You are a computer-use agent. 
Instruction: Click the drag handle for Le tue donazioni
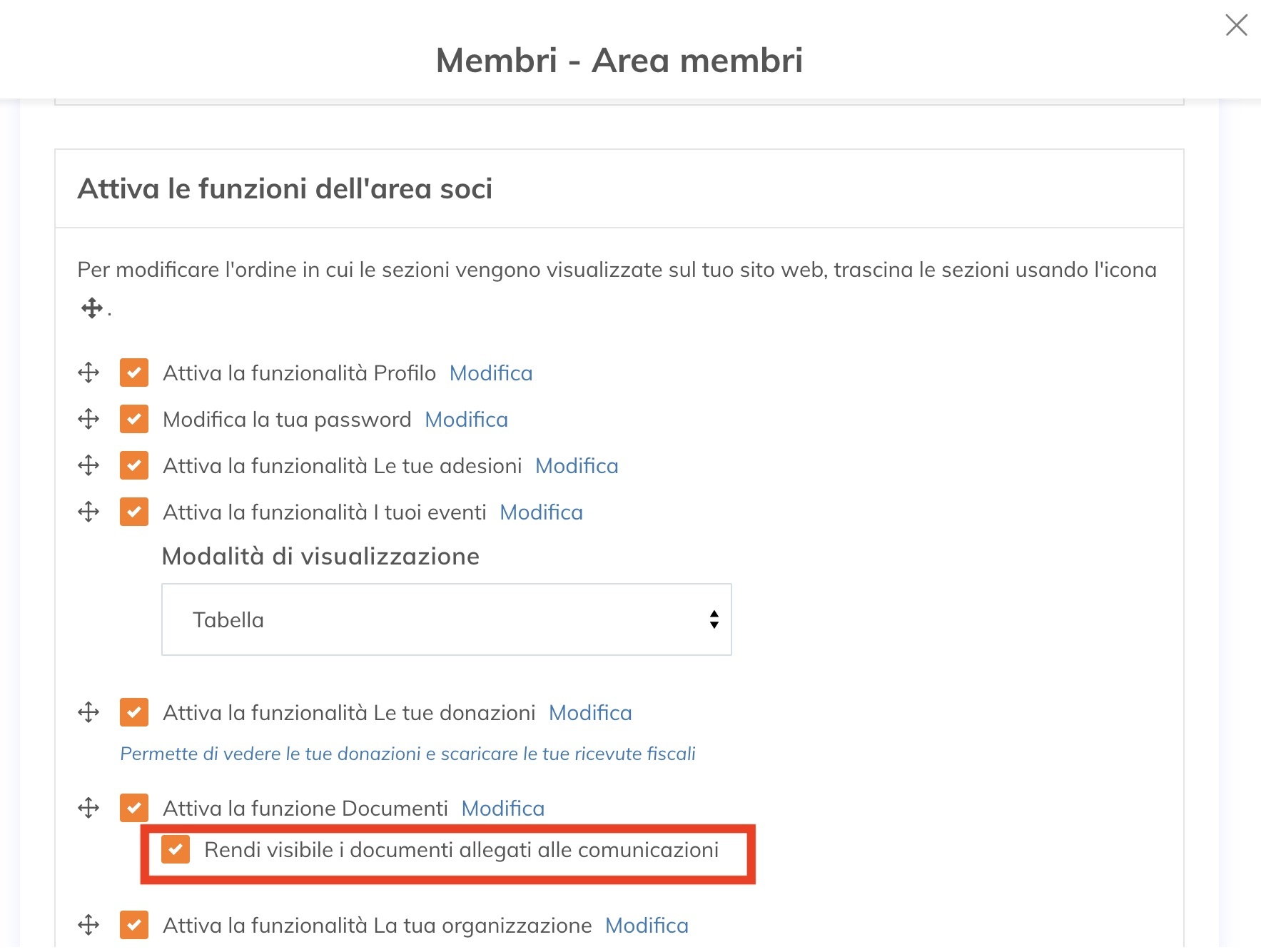pos(88,712)
